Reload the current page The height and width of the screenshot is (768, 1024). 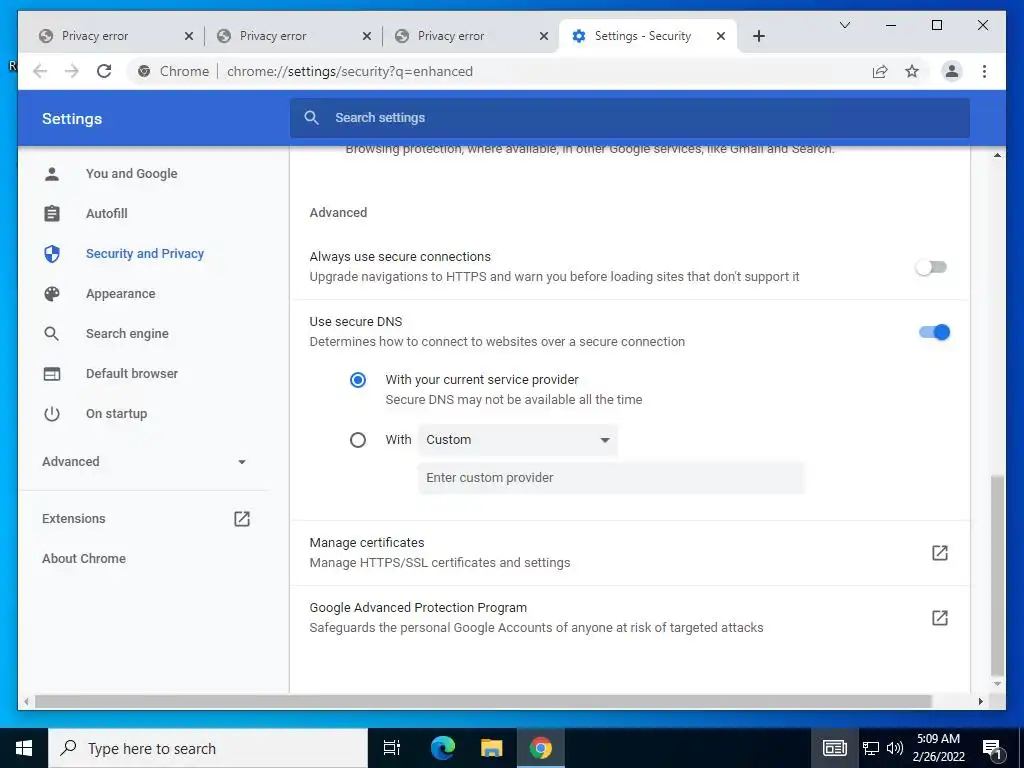coord(104,71)
